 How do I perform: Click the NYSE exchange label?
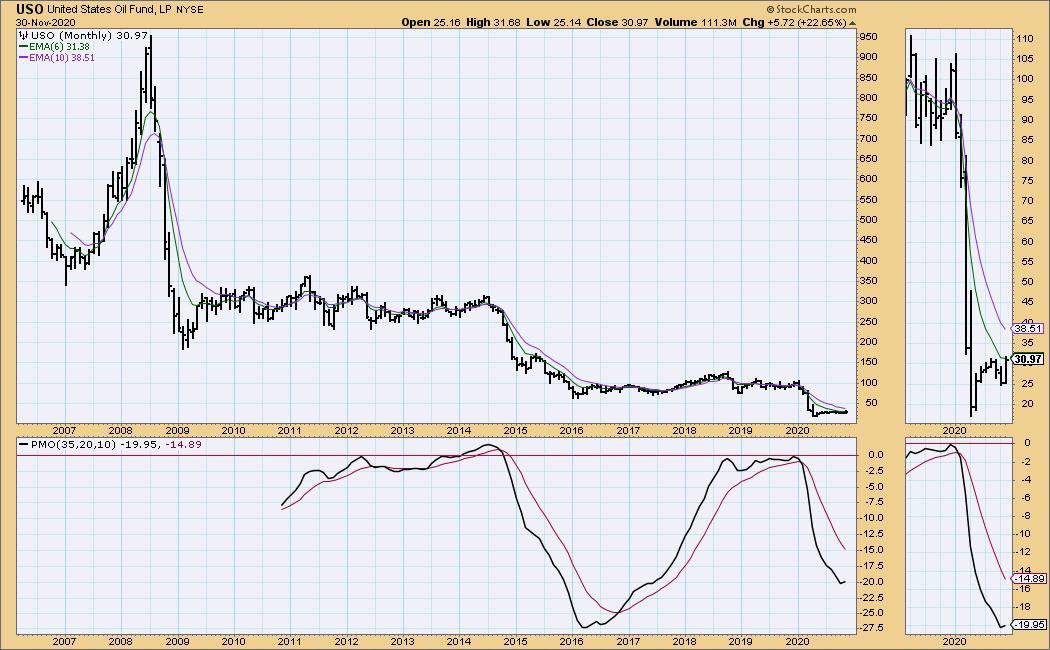(x=190, y=10)
